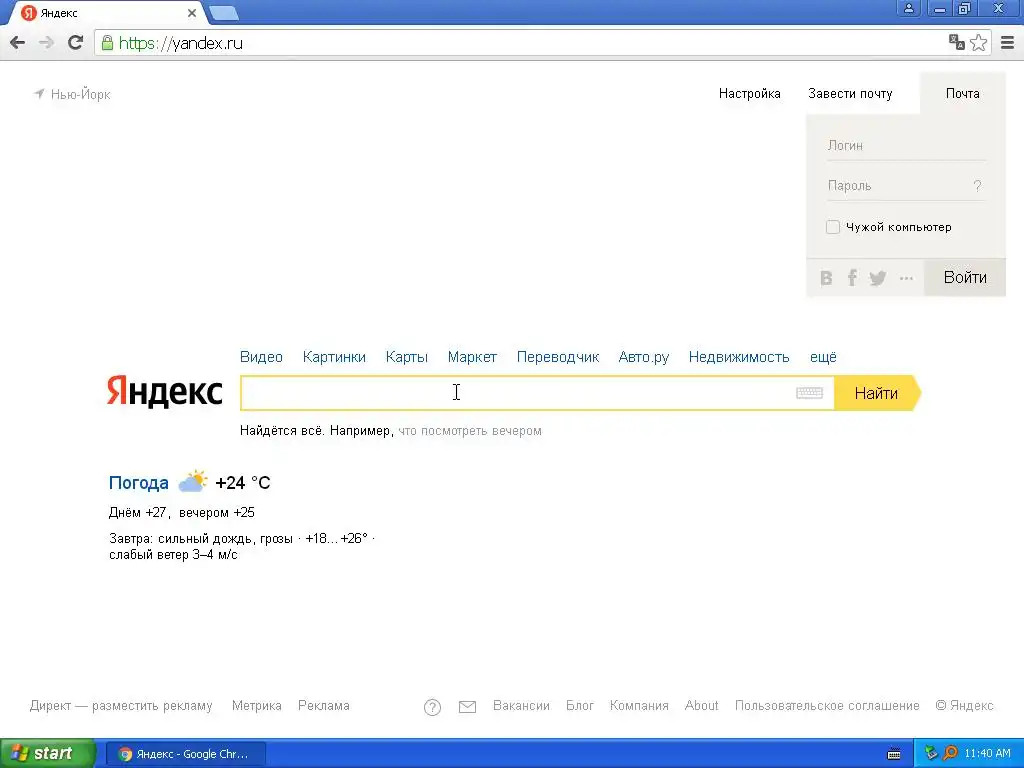This screenshot has height=768, width=1024.
Task: Open the Chrome hamburger menu
Action: pyautogui.click(x=1008, y=43)
